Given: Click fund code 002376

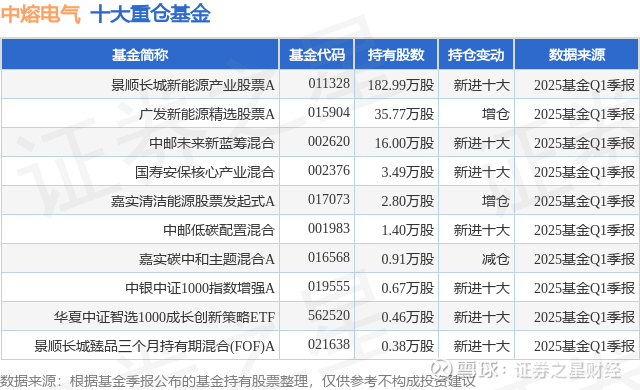Looking at the screenshot, I should point(329,171).
